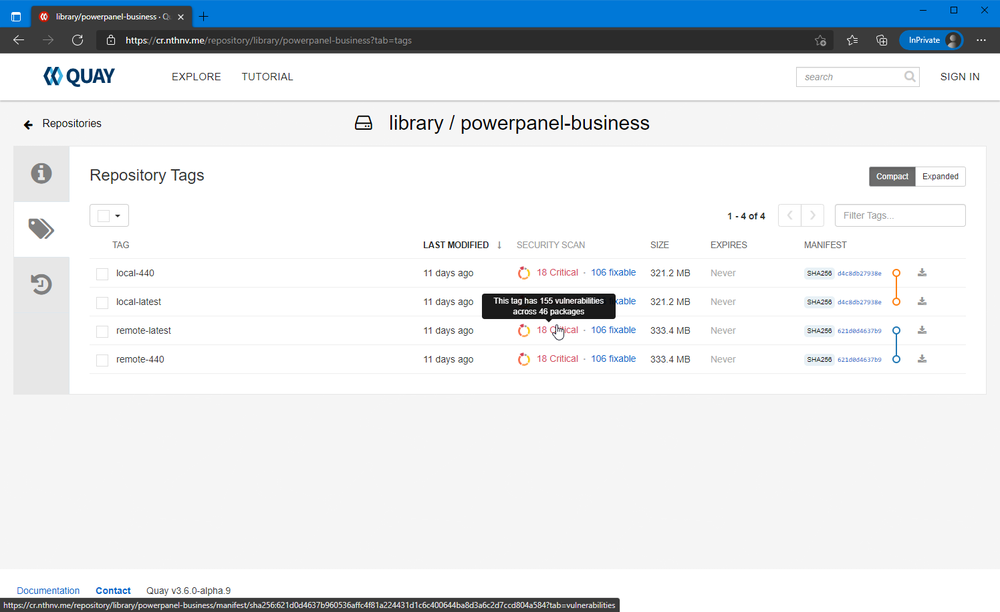Screen dimensions: 1000x612
Task: Click the search magnifier icon
Action: click(909, 76)
